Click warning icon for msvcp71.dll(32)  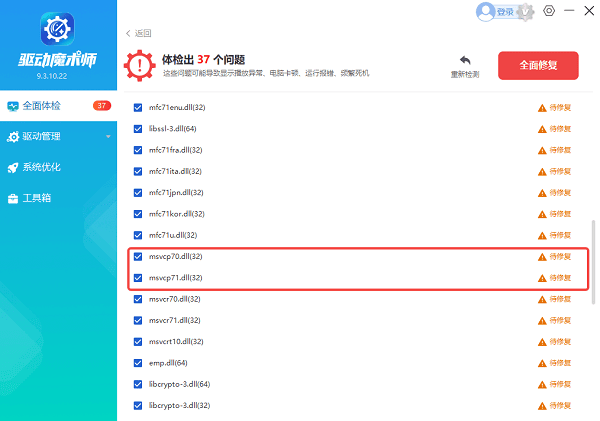542,278
